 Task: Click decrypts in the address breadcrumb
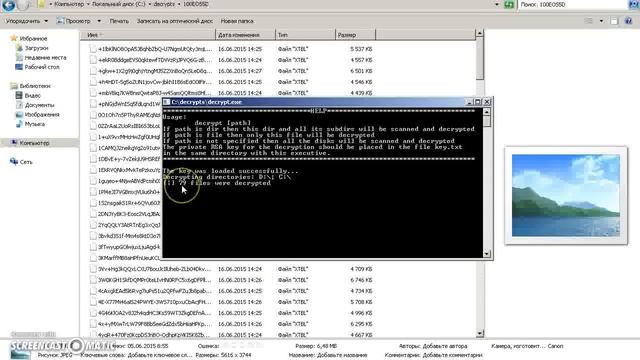pos(164,4)
